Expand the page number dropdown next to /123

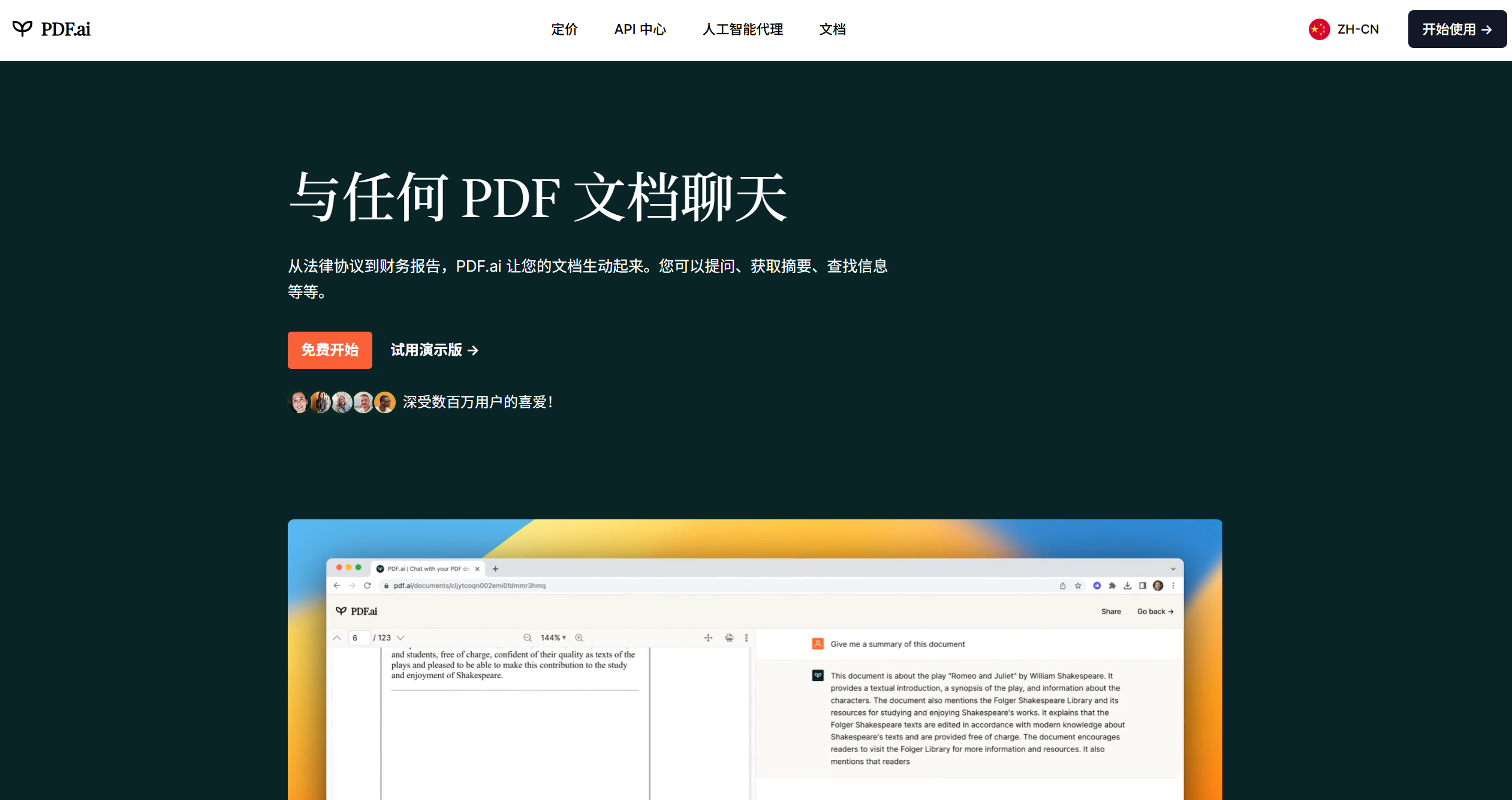pos(400,637)
